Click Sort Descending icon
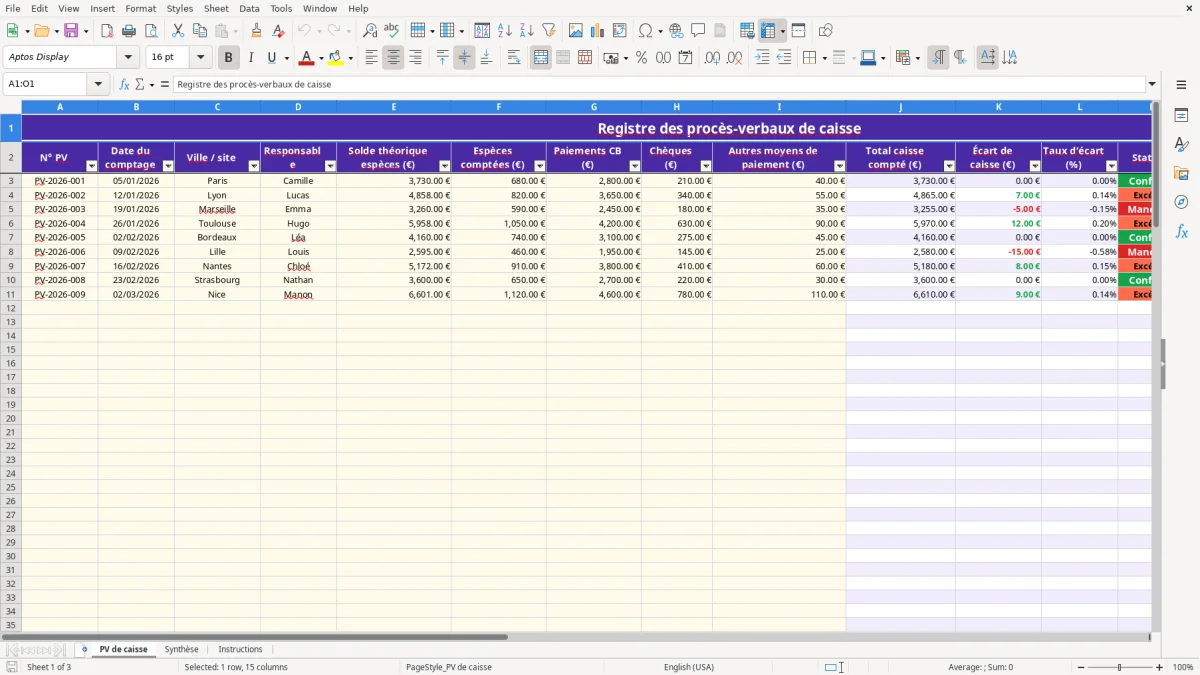 [x=527, y=31]
